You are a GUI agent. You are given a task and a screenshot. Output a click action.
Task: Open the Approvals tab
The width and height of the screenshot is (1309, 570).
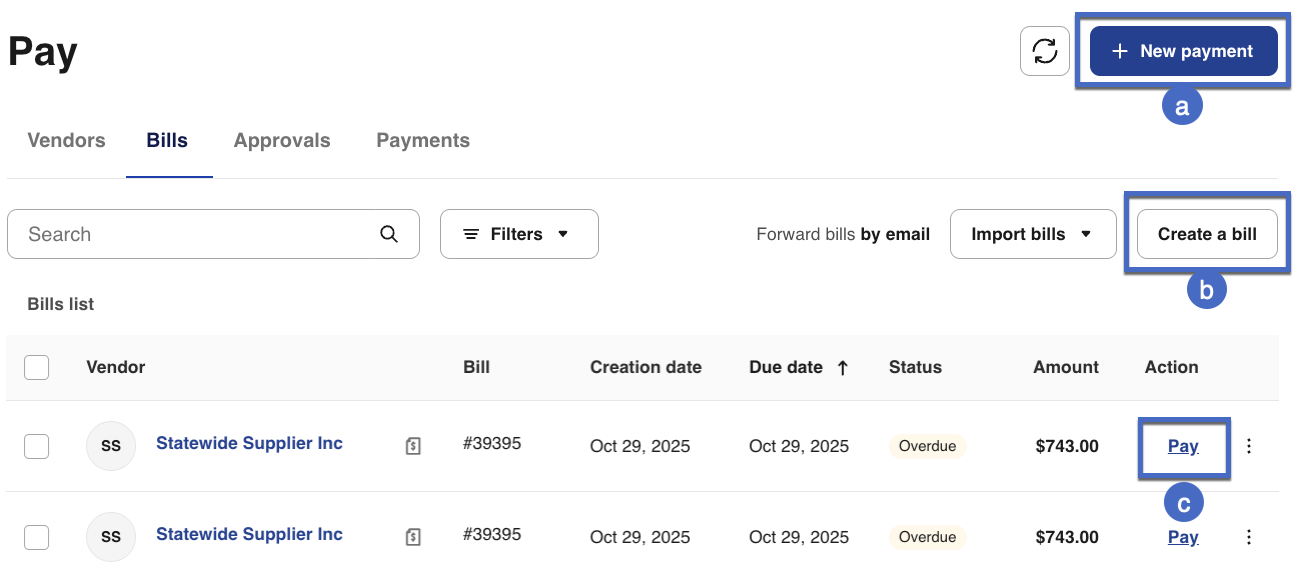pyautogui.click(x=282, y=141)
